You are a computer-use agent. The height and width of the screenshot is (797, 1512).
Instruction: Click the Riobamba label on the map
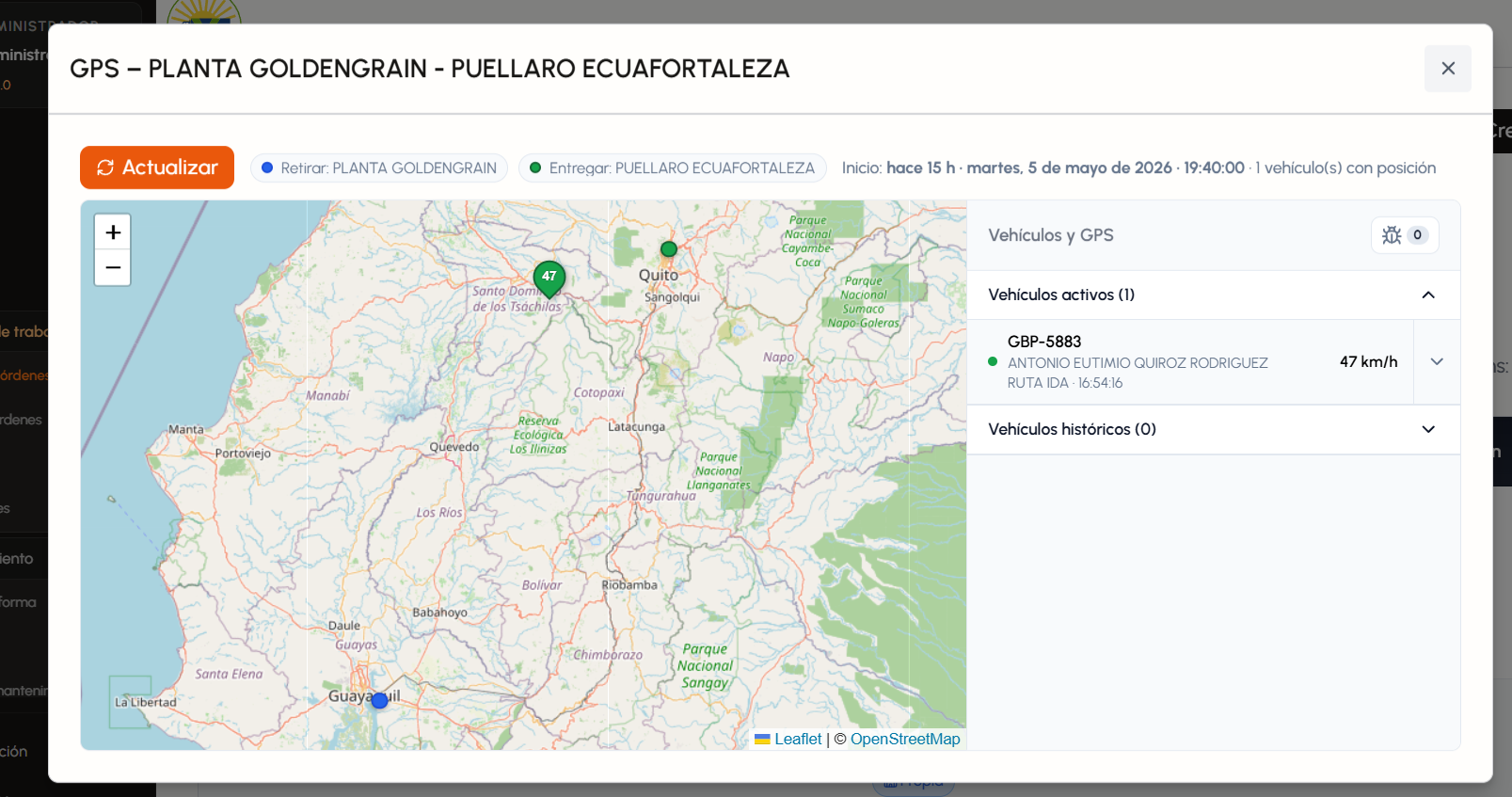pyautogui.click(x=629, y=585)
